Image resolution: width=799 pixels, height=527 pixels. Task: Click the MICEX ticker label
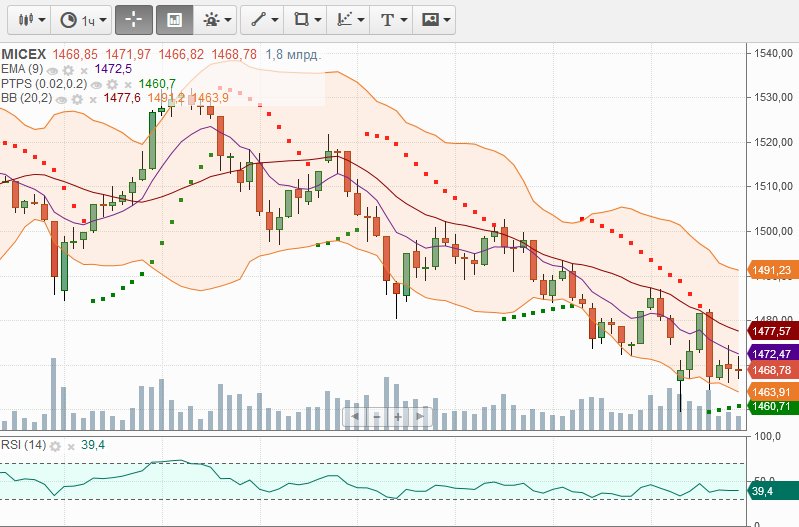[24, 54]
